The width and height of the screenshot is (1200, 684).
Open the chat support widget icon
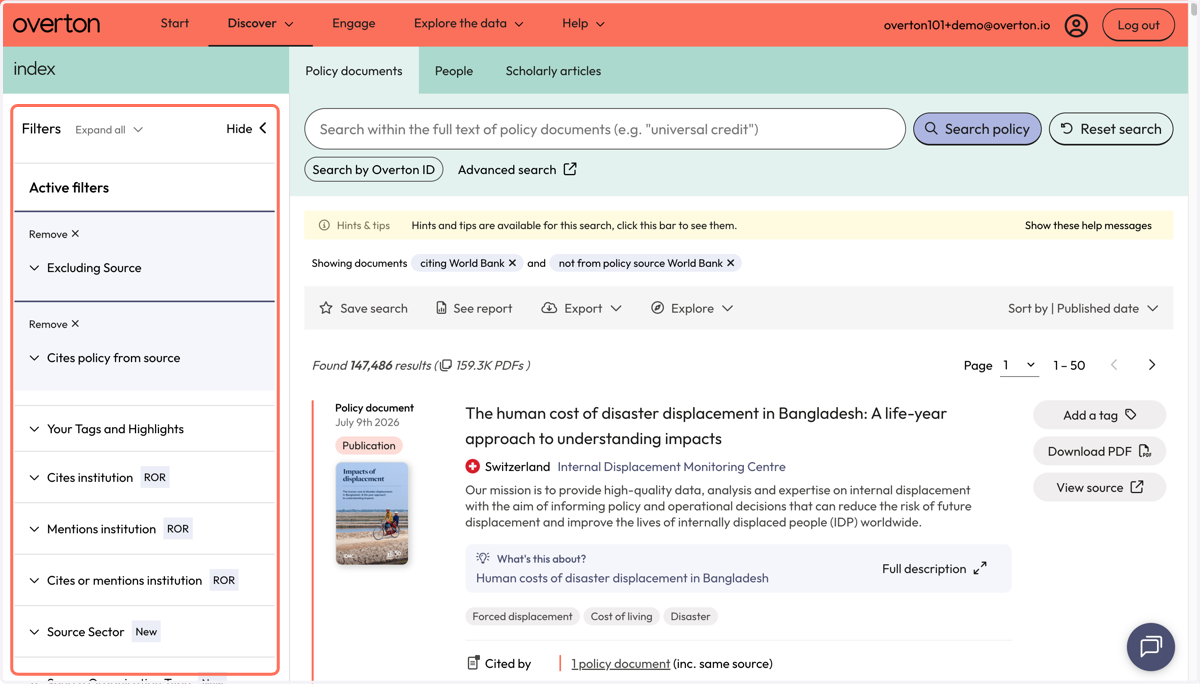click(x=1151, y=647)
